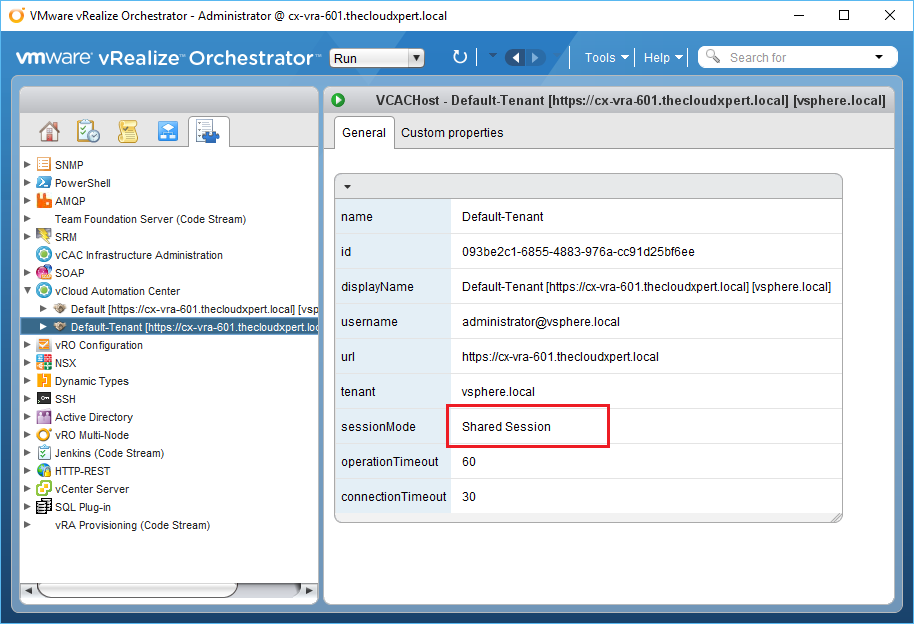
Task: Select Active Directory in the inventory tree
Action: pos(93,417)
